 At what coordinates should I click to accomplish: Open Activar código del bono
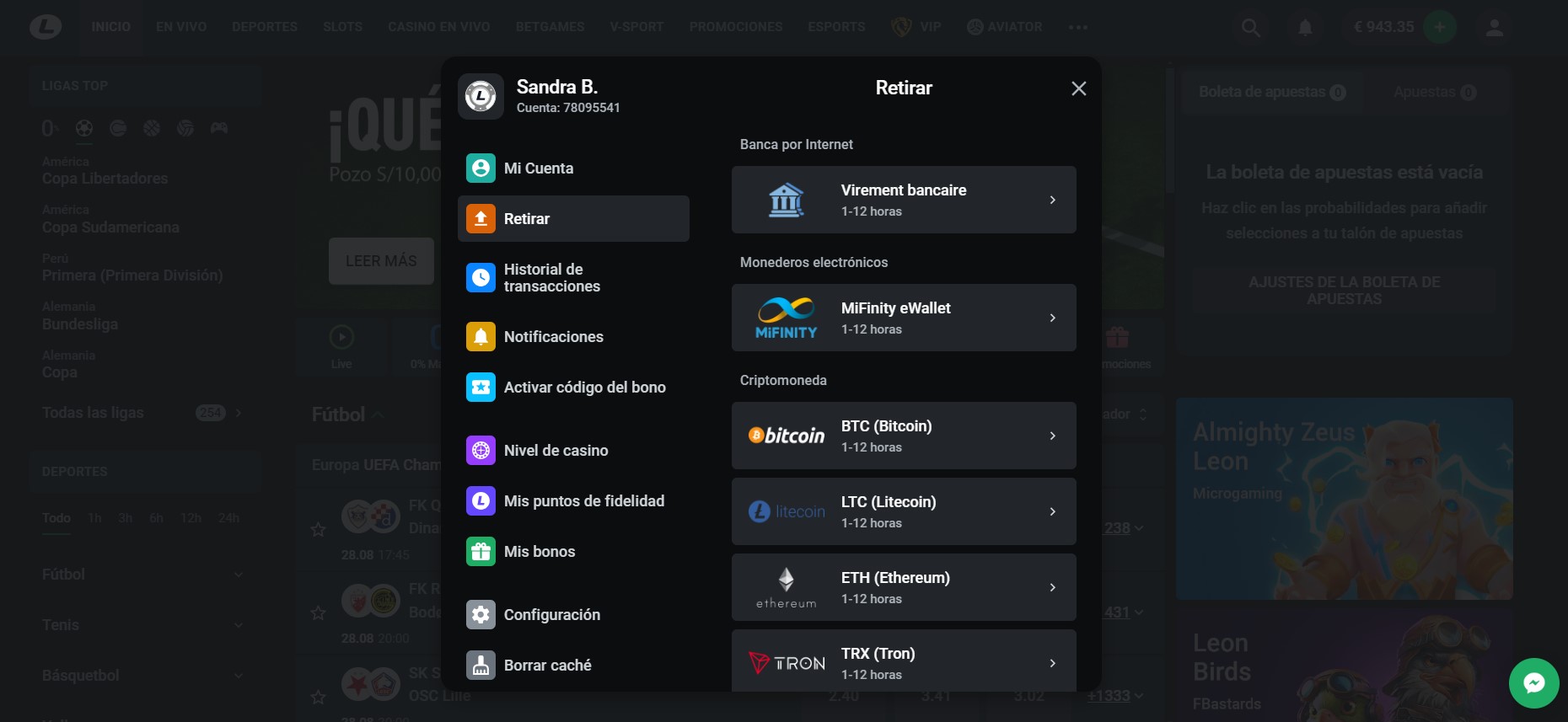click(x=573, y=388)
